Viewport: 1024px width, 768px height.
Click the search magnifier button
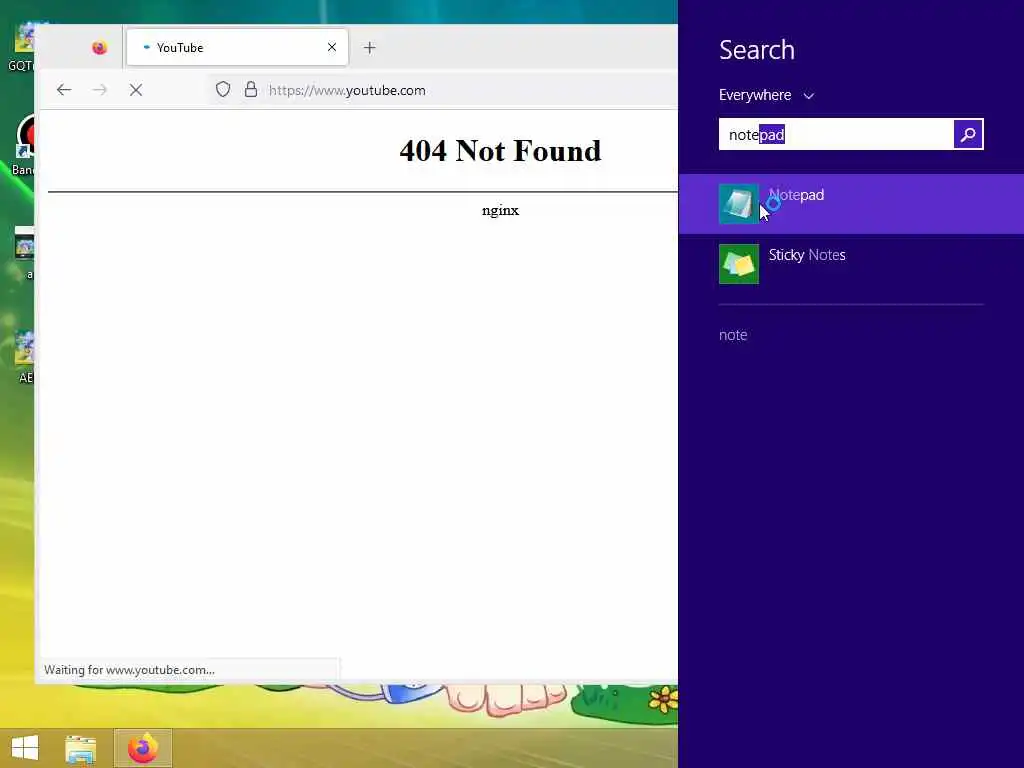(968, 135)
